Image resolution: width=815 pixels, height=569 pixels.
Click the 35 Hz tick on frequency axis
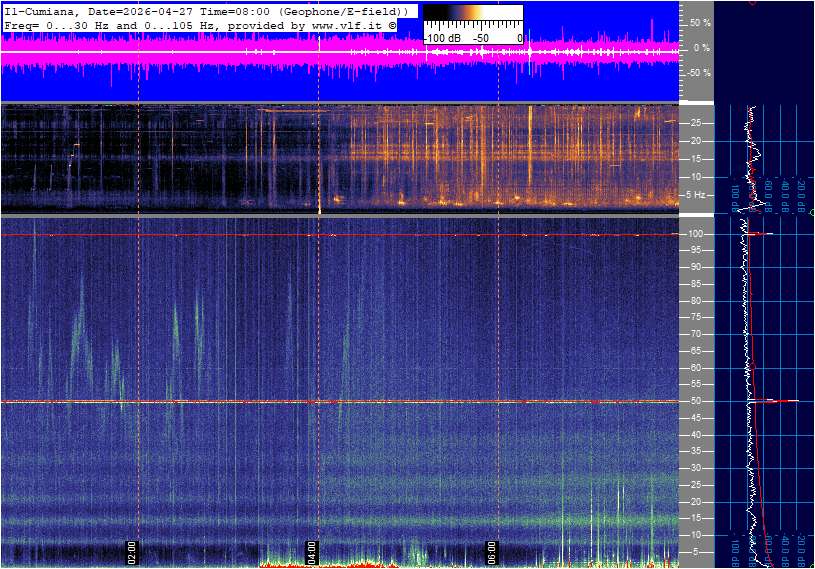pyautogui.click(x=695, y=451)
